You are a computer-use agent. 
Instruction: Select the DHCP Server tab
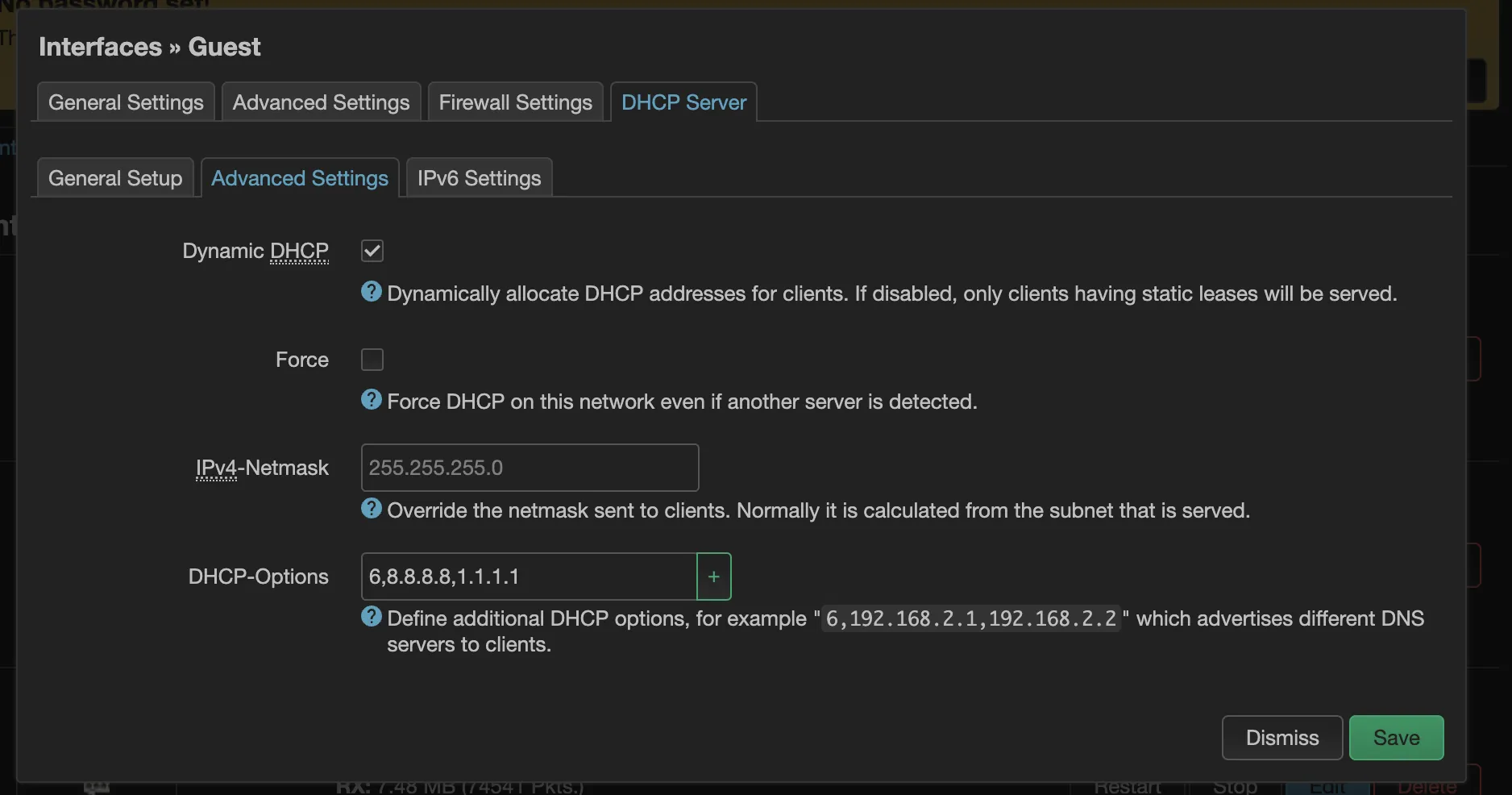point(683,102)
